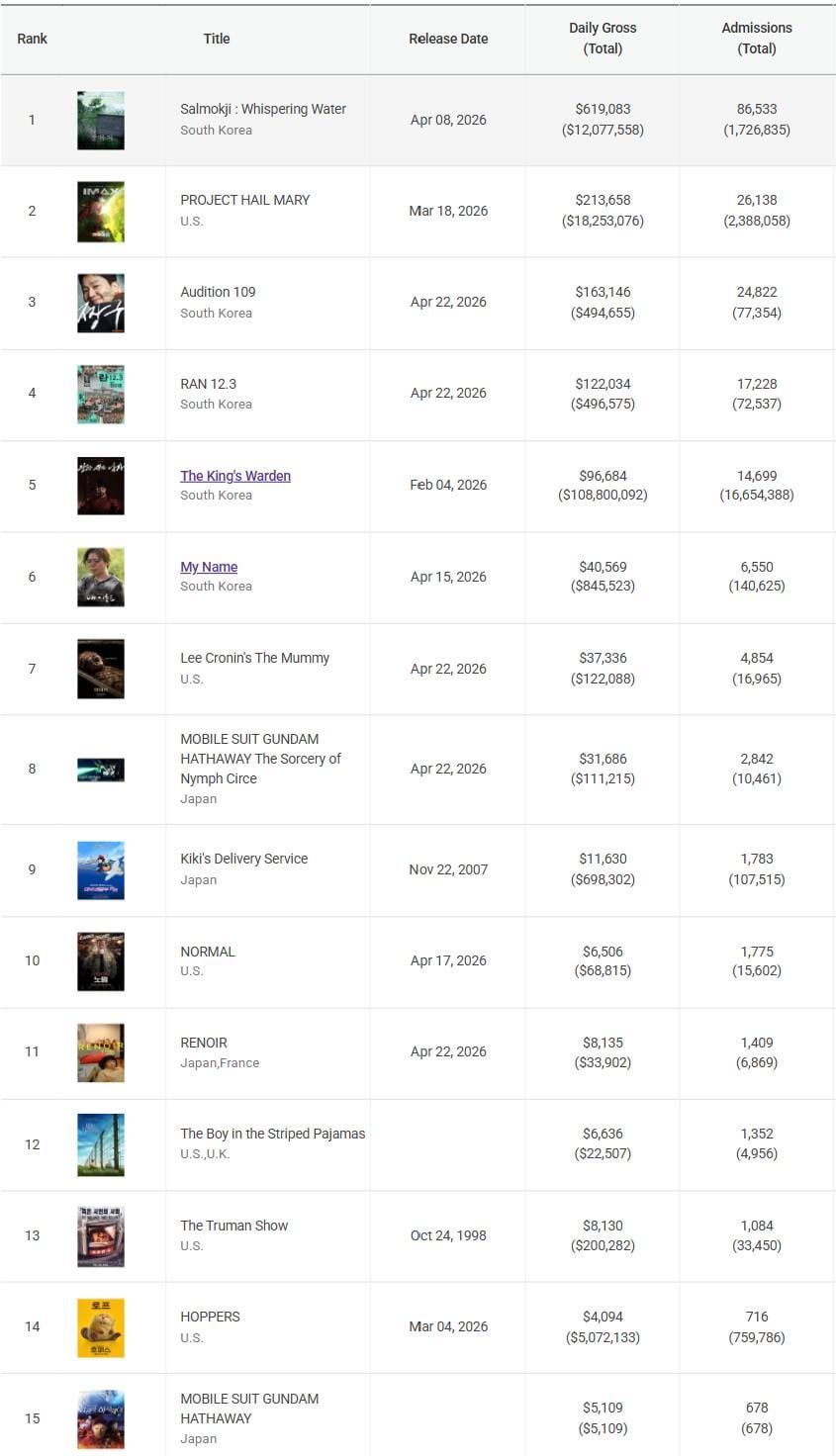Select the Daily Gross (Total) column header
The width and height of the screenshot is (836, 1456).
tap(603, 39)
